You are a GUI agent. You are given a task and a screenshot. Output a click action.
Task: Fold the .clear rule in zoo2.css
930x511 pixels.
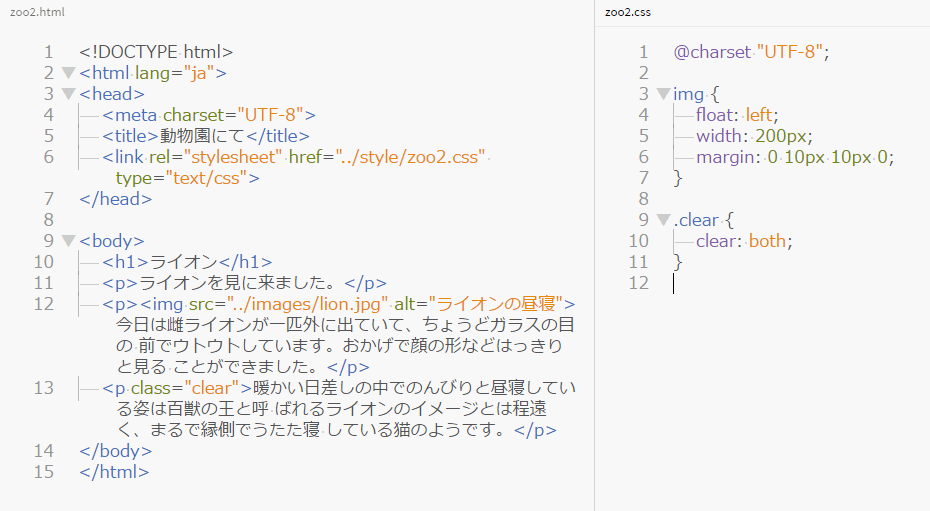click(x=662, y=220)
